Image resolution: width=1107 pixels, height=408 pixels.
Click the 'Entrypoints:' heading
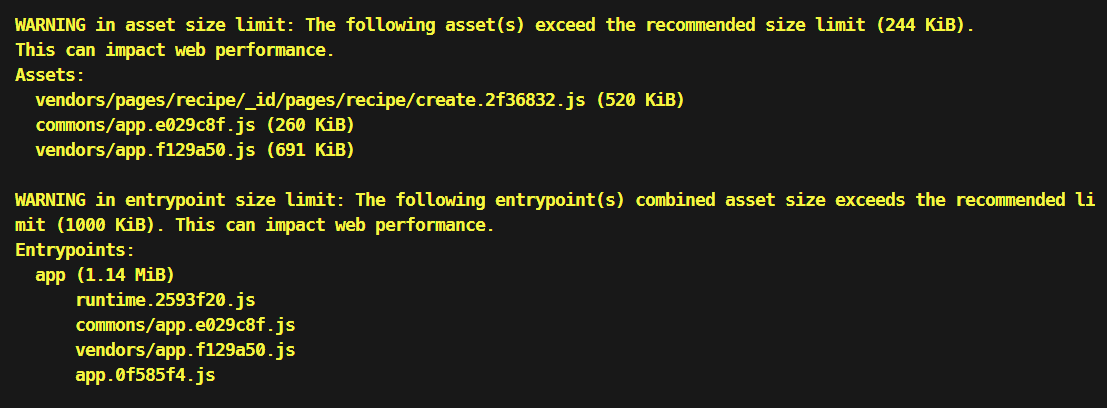point(75,250)
